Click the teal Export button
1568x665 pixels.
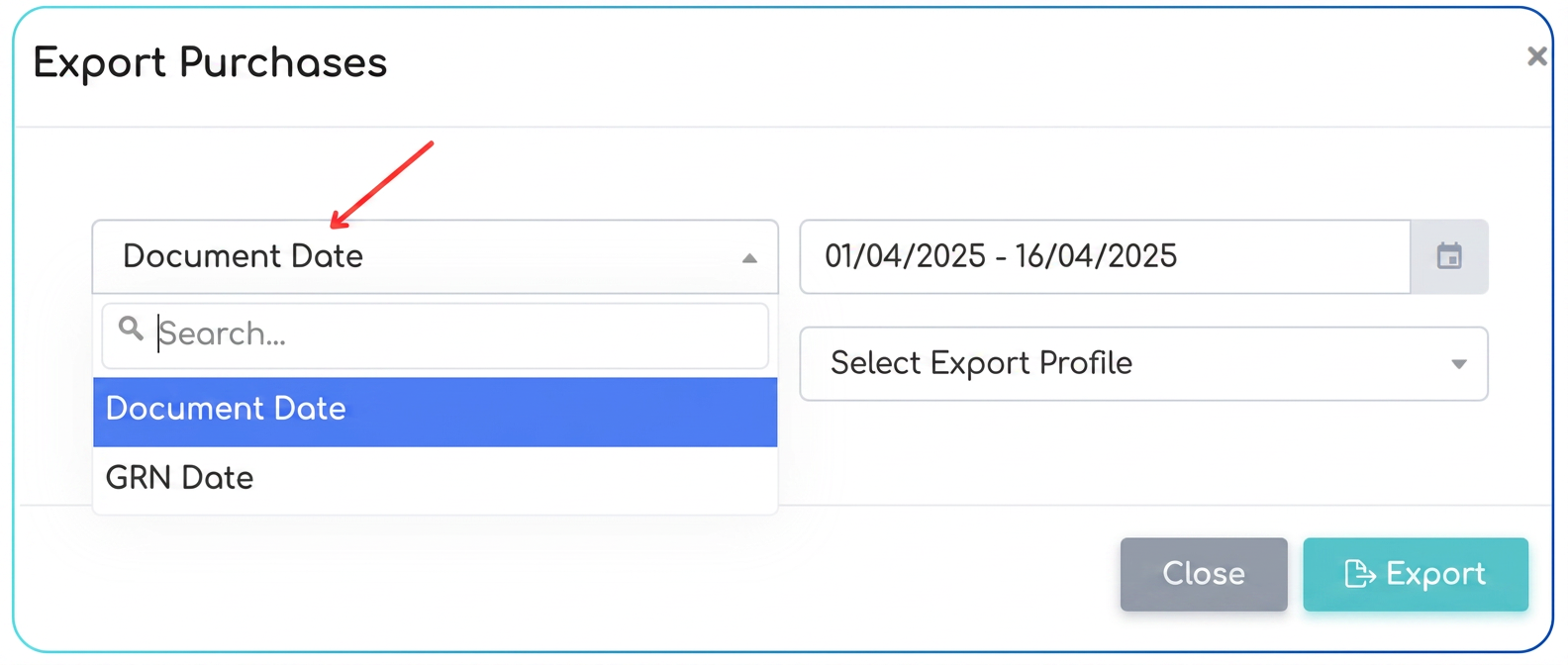pos(1416,574)
